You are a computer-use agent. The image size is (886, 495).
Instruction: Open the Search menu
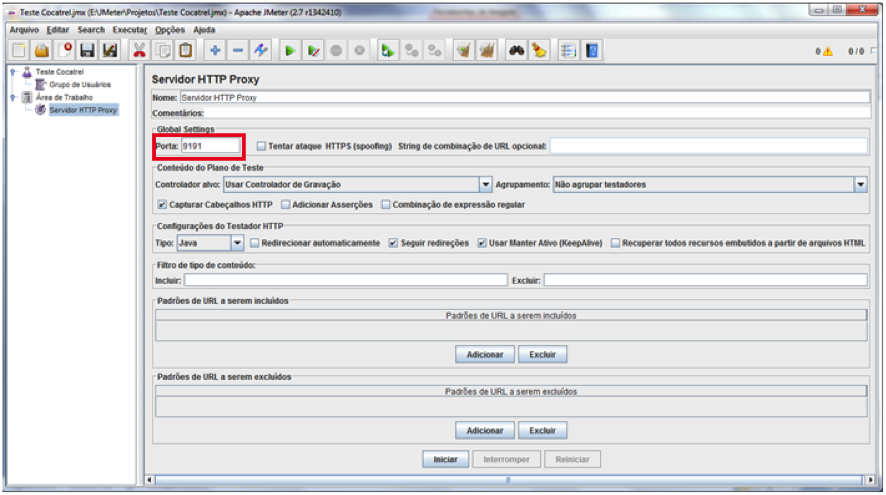[x=91, y=29]
